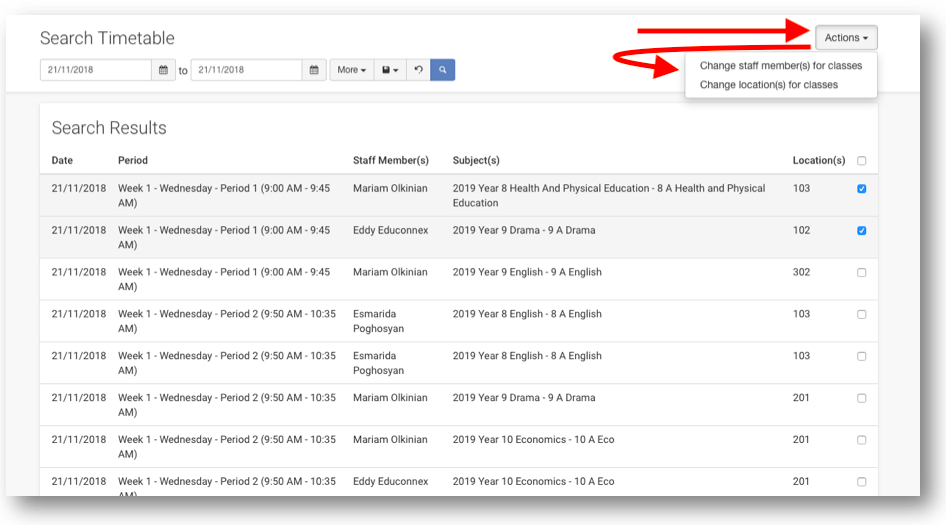Expand the More filters dropdown

[351, 70]
